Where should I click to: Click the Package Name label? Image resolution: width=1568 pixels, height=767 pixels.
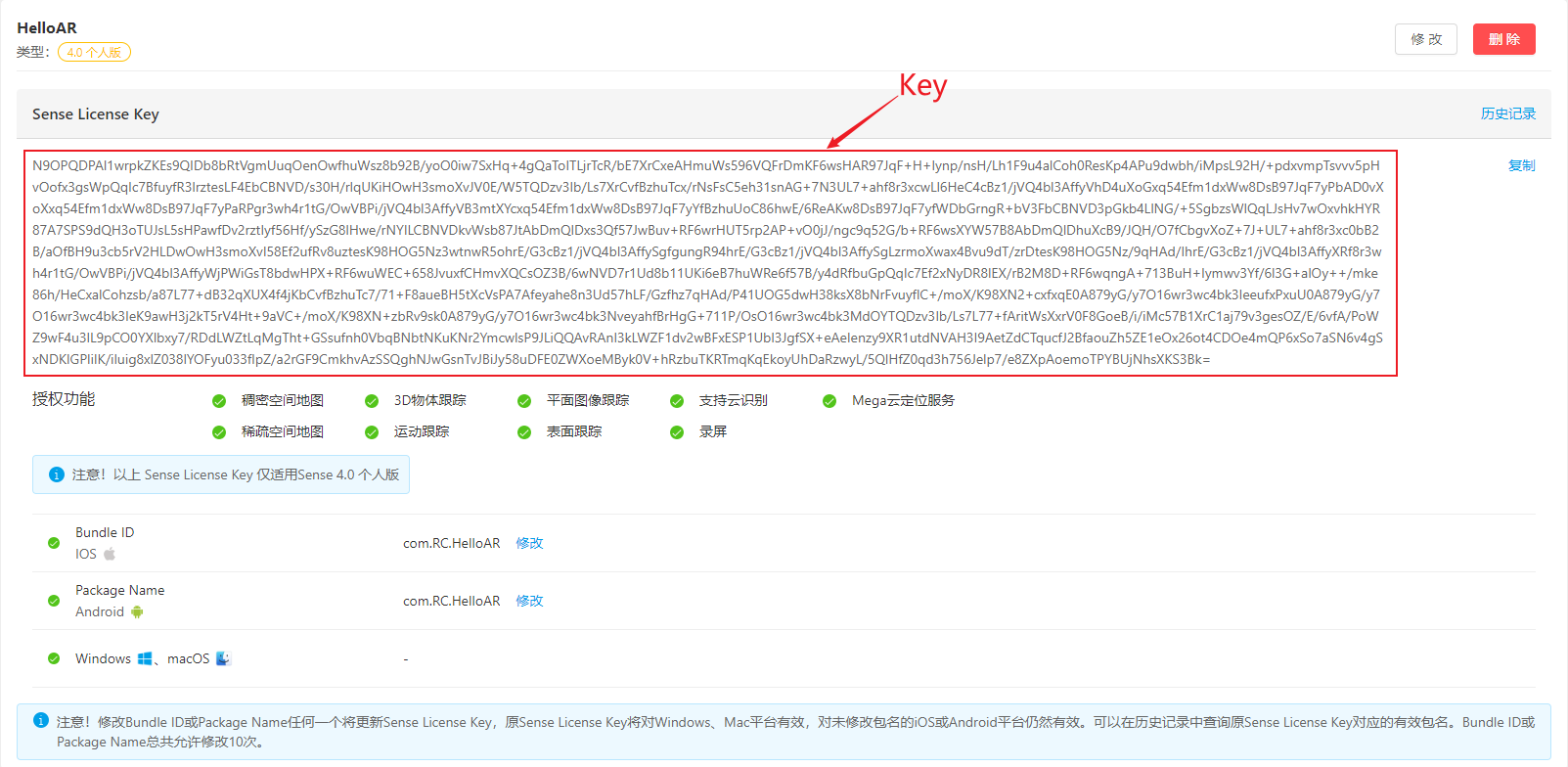pos(119,590)
